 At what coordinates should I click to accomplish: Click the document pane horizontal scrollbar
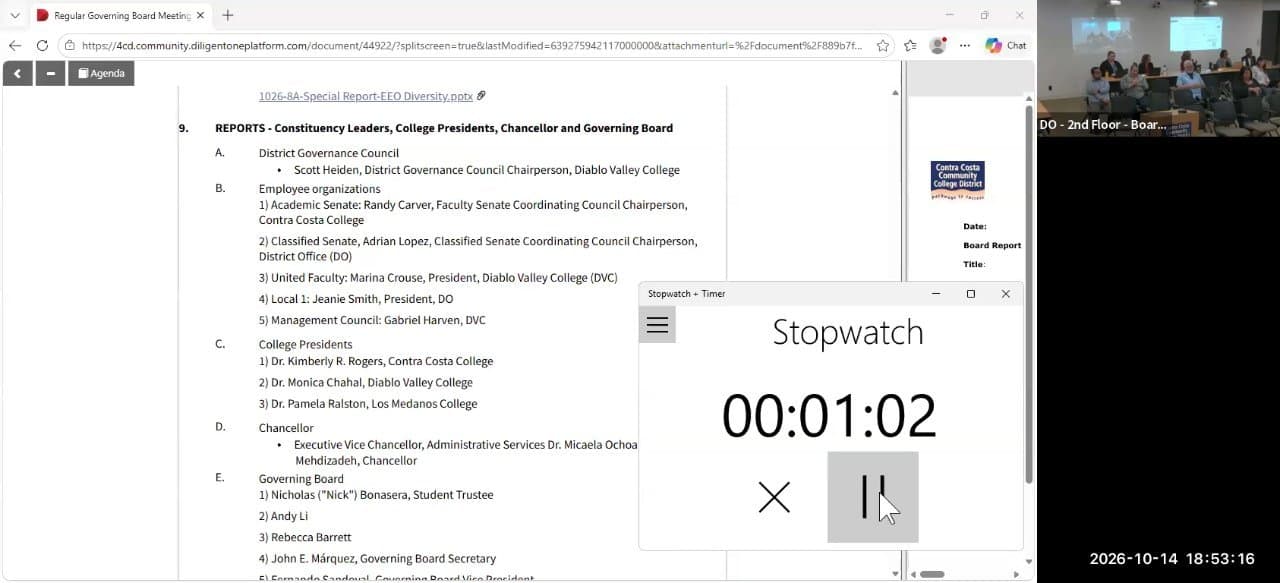click(x=932, y=574)
